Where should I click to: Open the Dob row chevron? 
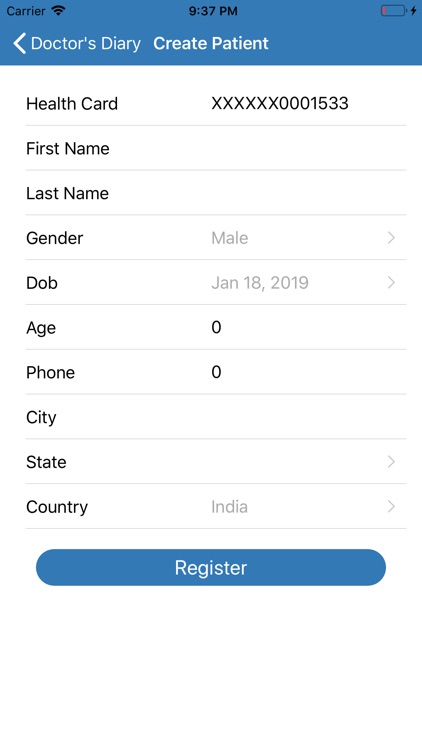pos(391,283)
